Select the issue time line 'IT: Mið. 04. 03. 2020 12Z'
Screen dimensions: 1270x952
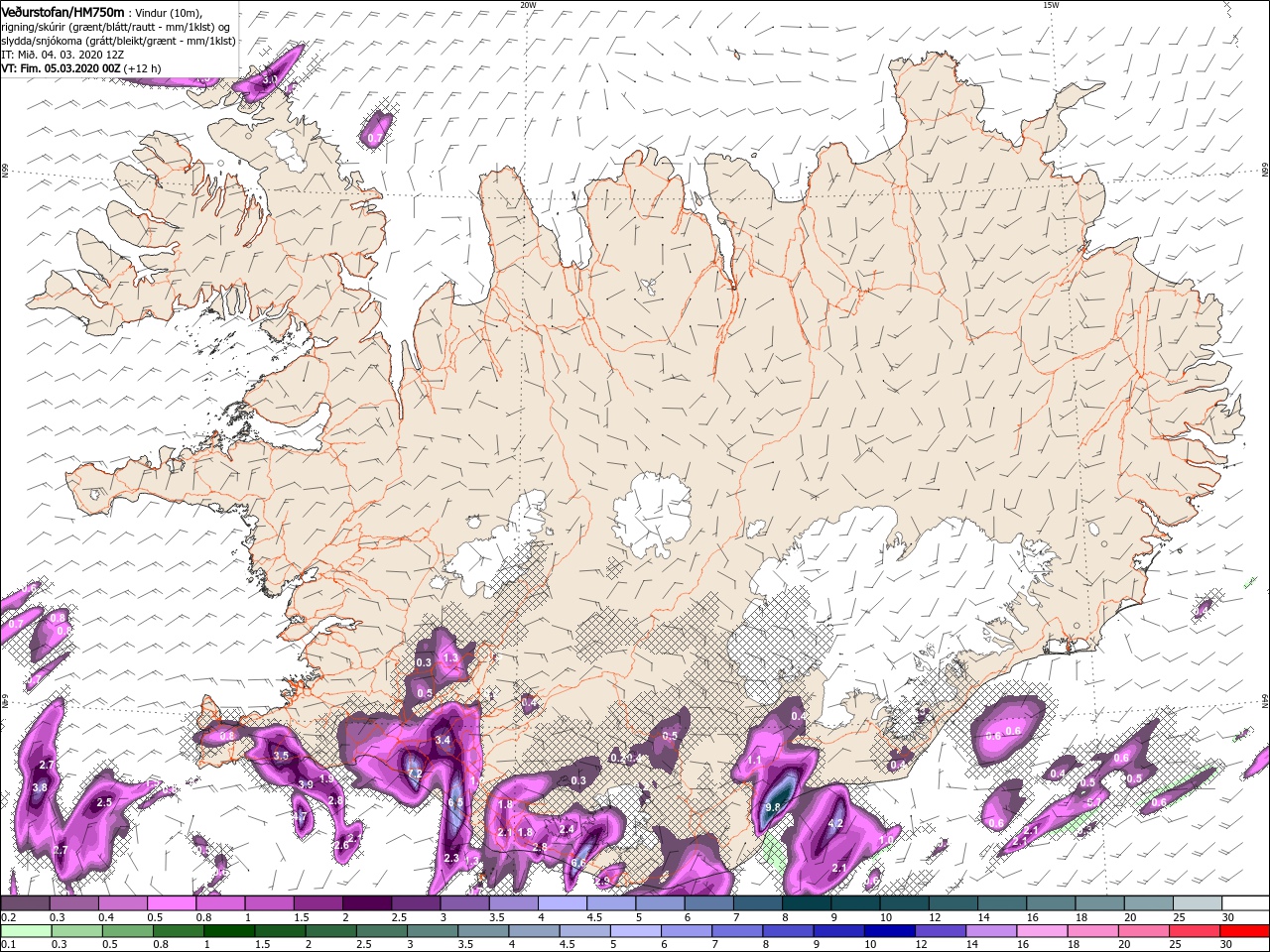[62, 55]
